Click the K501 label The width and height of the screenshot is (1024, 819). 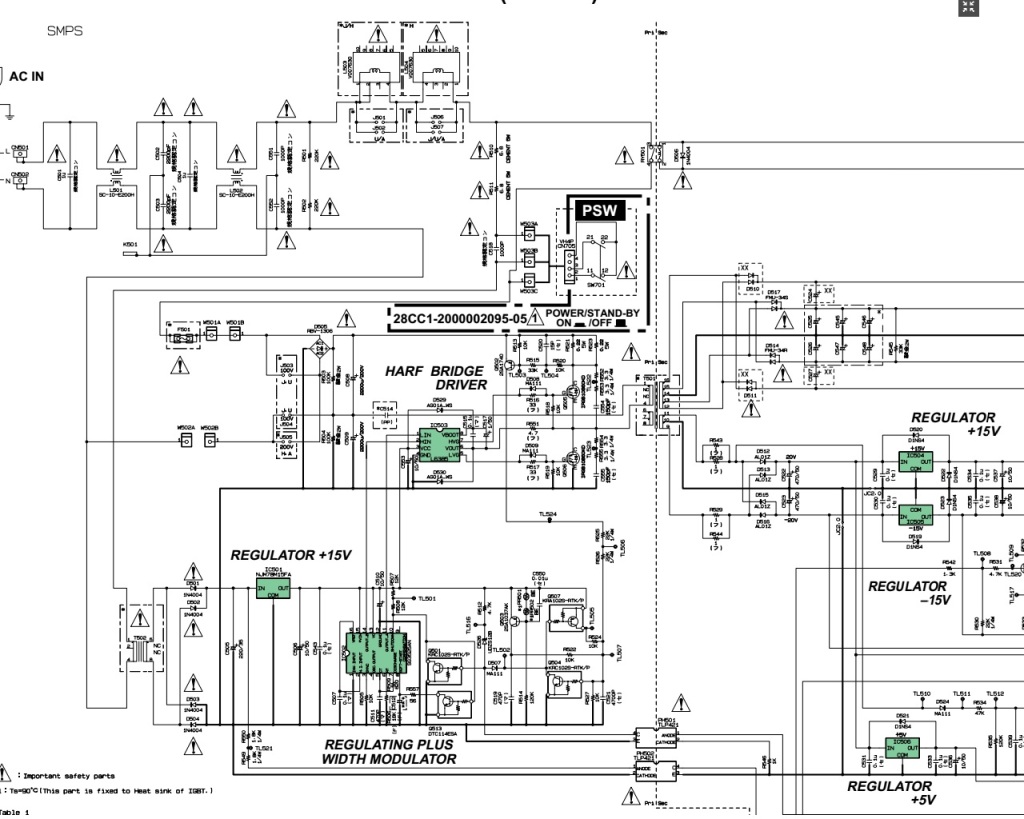[x=130, y=245]
